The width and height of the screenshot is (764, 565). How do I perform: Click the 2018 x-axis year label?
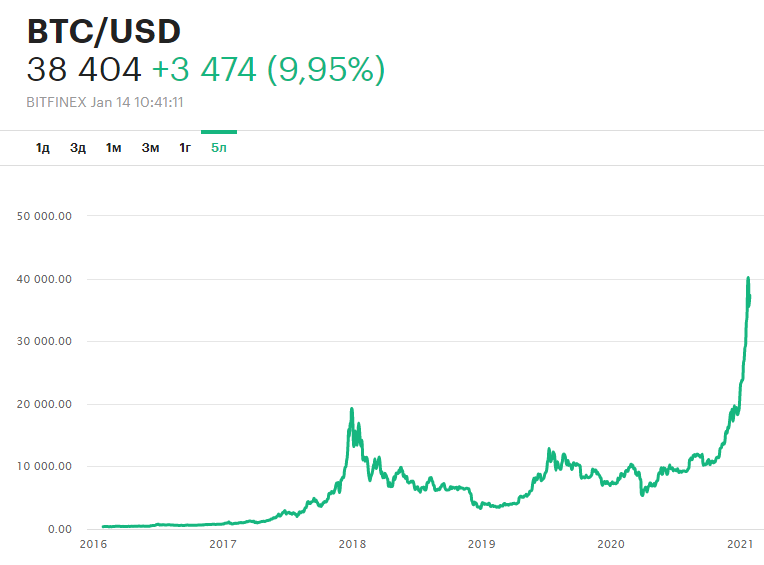pos(352,544)
